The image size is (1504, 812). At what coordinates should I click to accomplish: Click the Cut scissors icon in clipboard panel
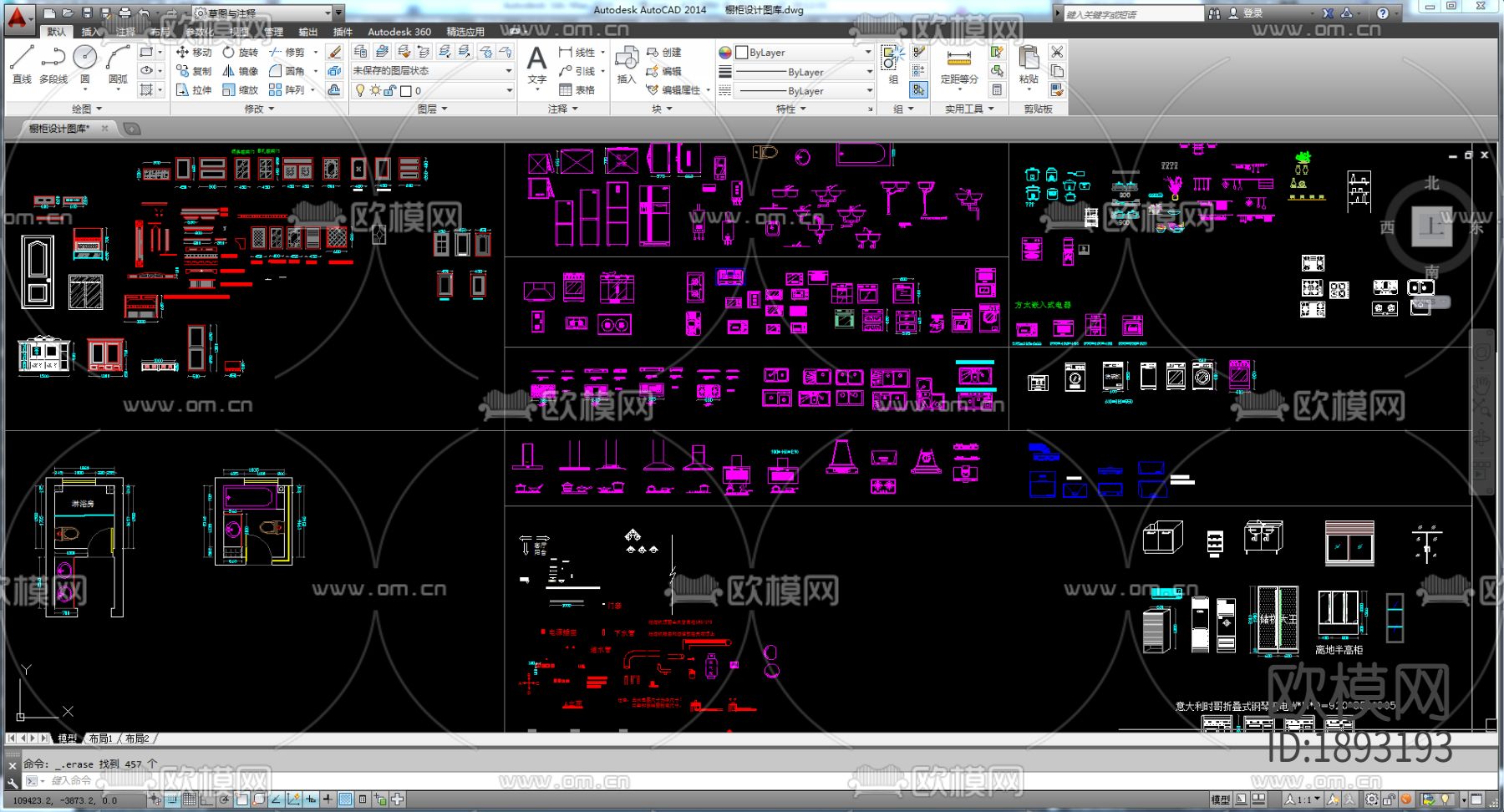1057,52
